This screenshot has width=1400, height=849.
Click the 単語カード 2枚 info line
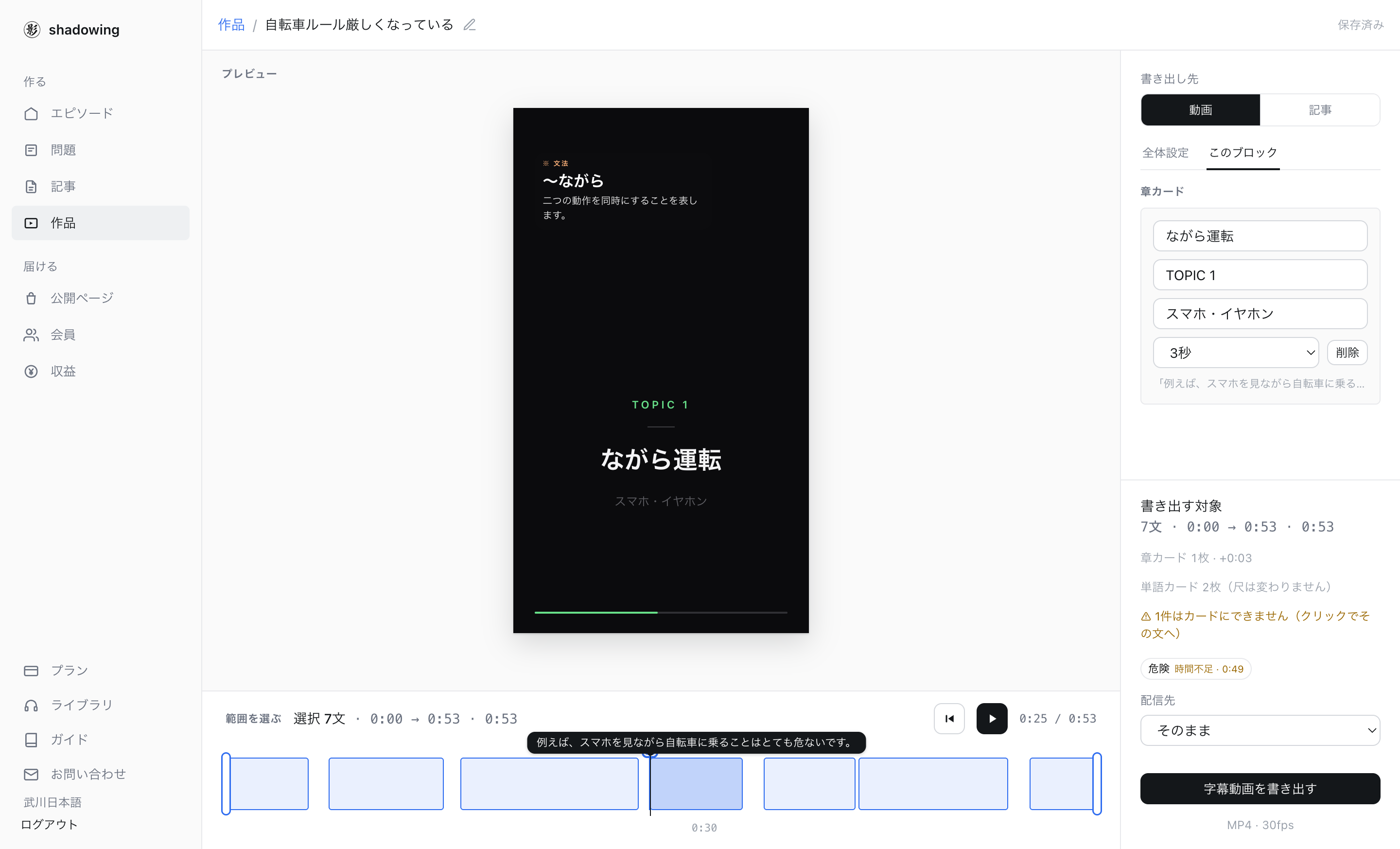click(1236, 587)
